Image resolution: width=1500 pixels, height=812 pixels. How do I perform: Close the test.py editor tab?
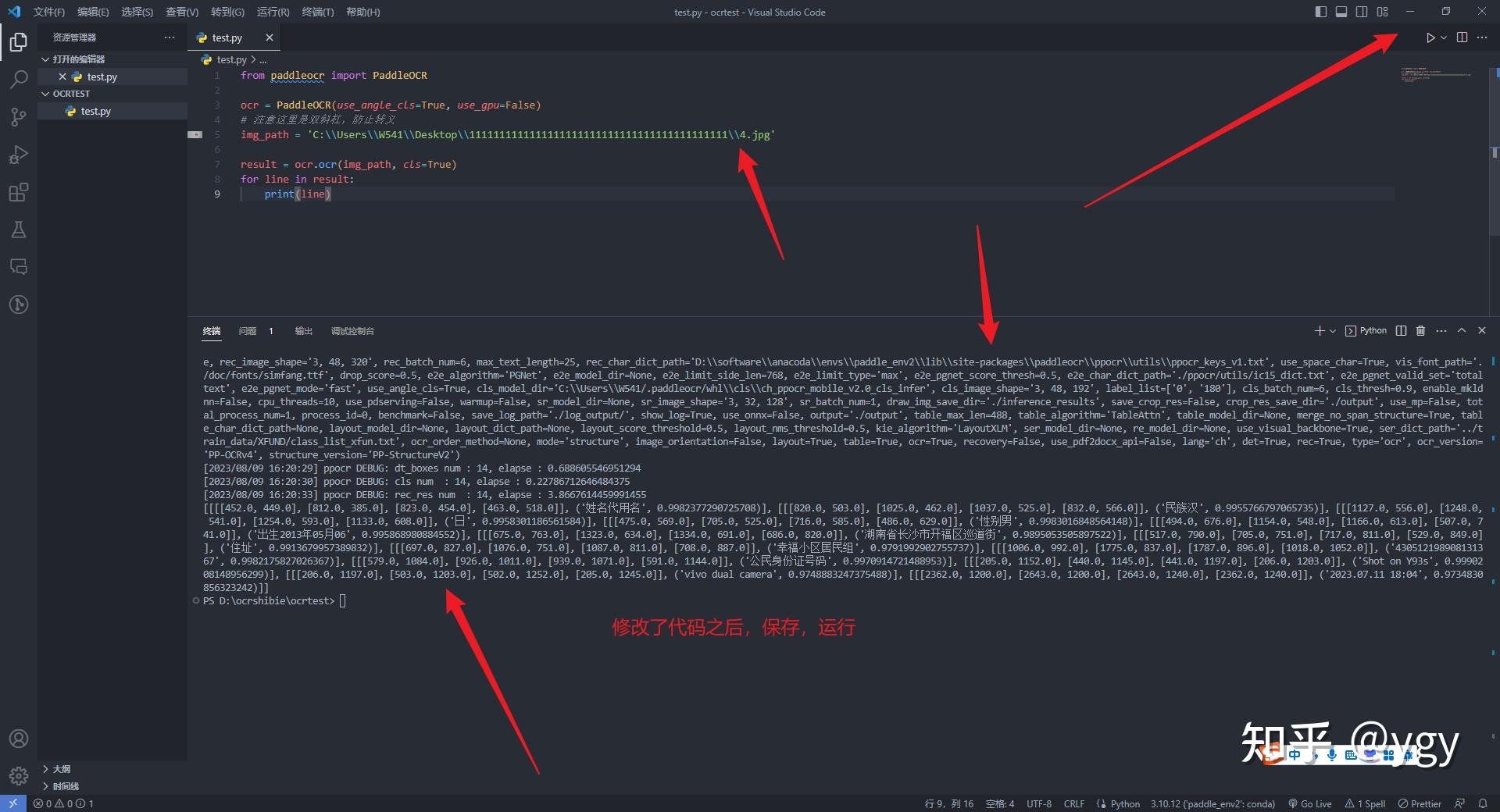[270, 37]
